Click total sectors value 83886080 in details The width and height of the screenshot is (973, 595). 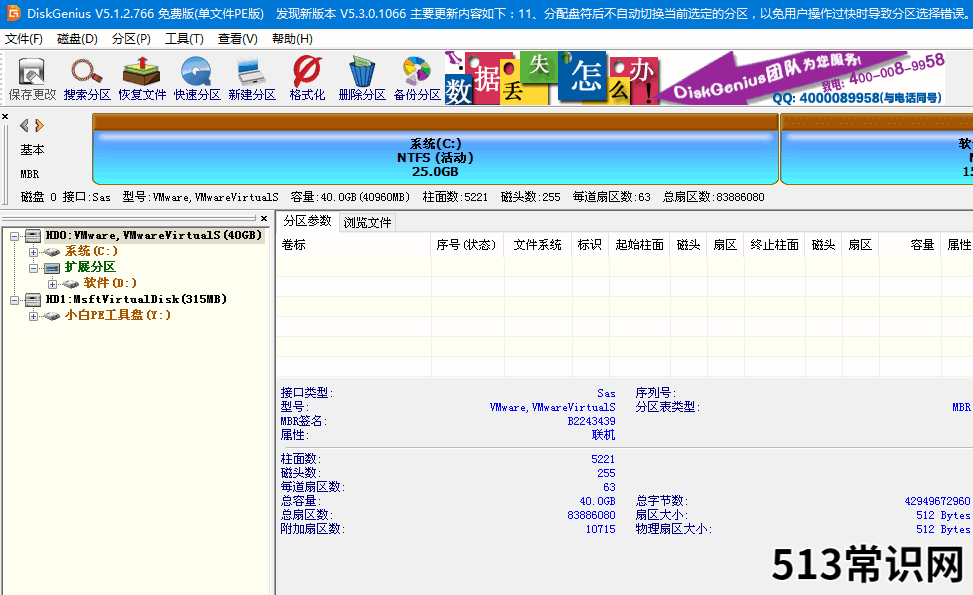pyautogui.click(x=591, y=516)
